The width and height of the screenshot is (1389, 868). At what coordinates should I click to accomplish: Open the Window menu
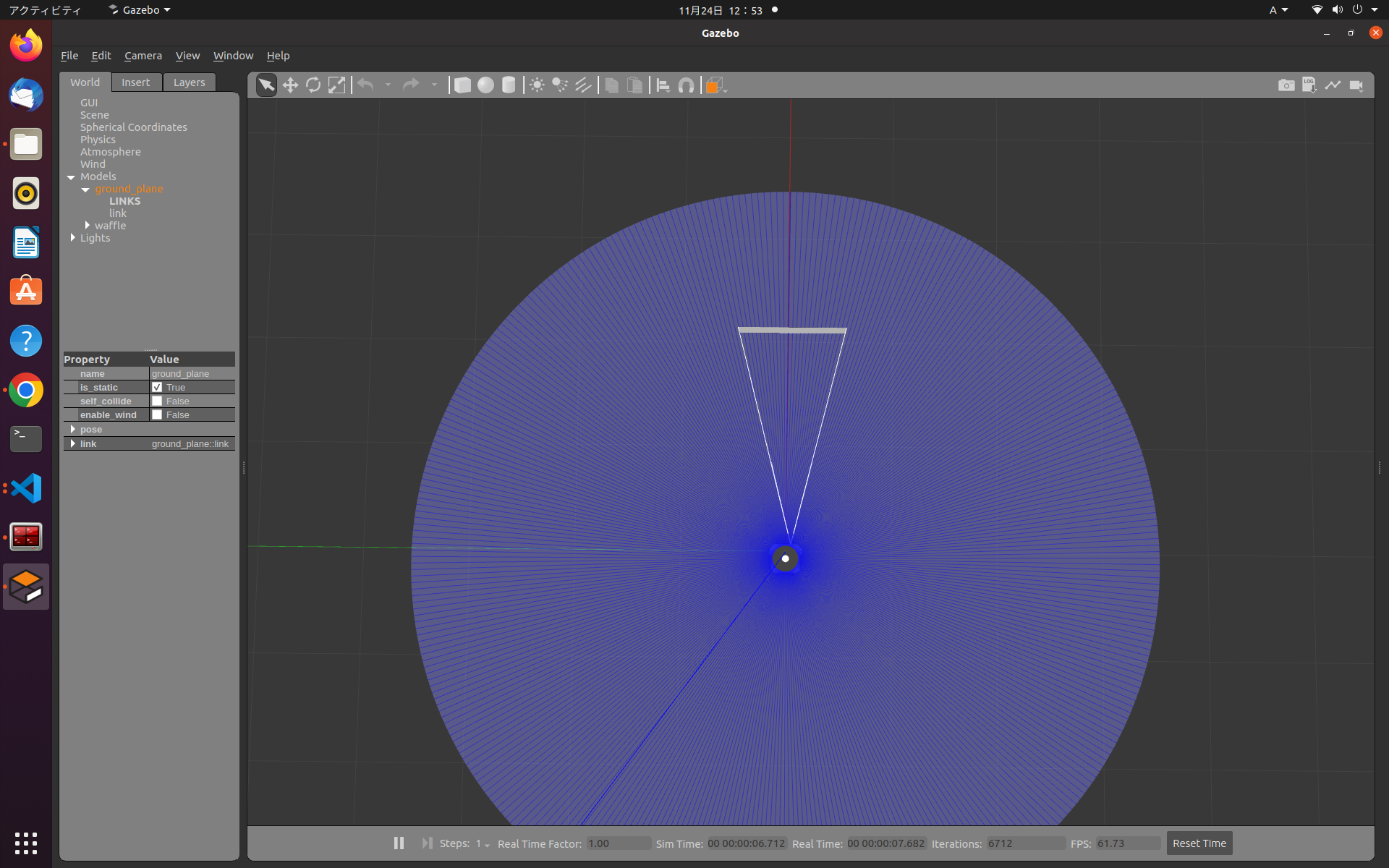click(x=233, y=56)
